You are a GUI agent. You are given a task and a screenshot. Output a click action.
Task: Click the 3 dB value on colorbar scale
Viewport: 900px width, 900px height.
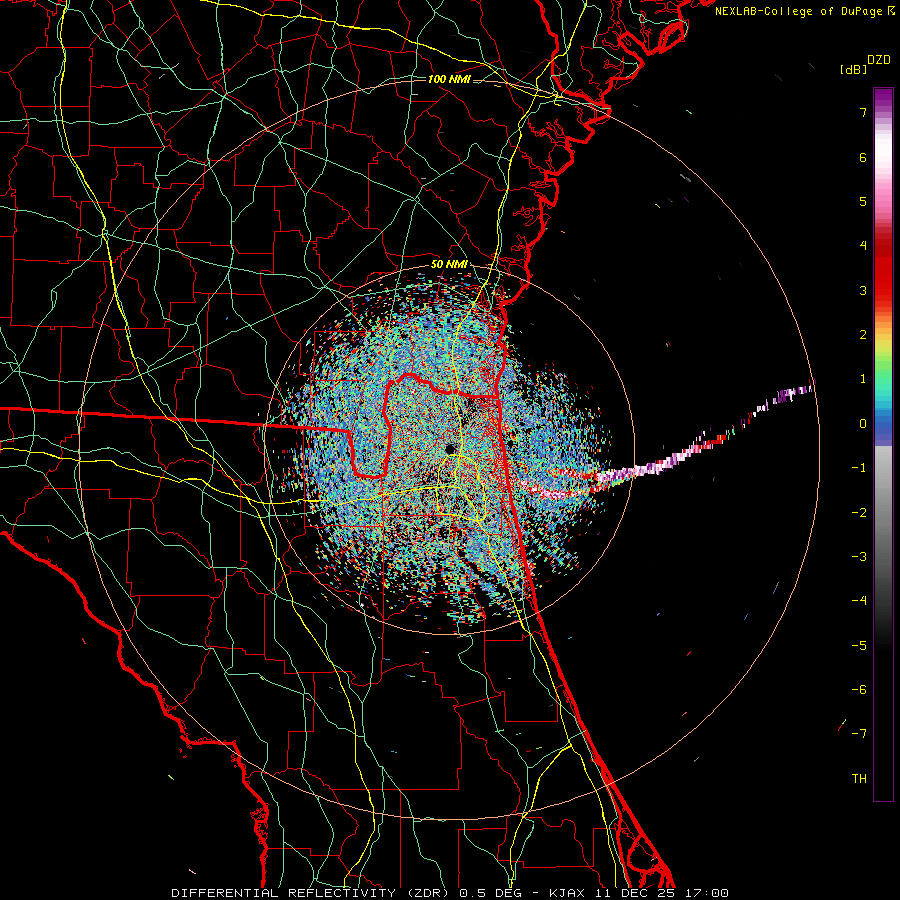point(863,290)
